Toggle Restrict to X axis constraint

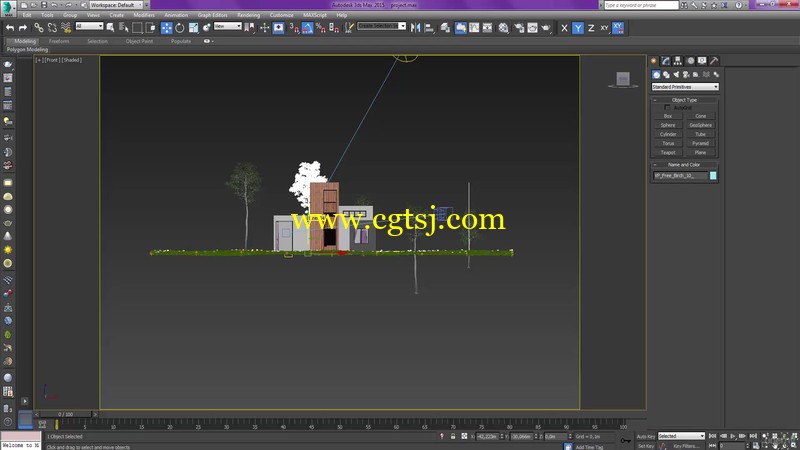pos(564,28)
